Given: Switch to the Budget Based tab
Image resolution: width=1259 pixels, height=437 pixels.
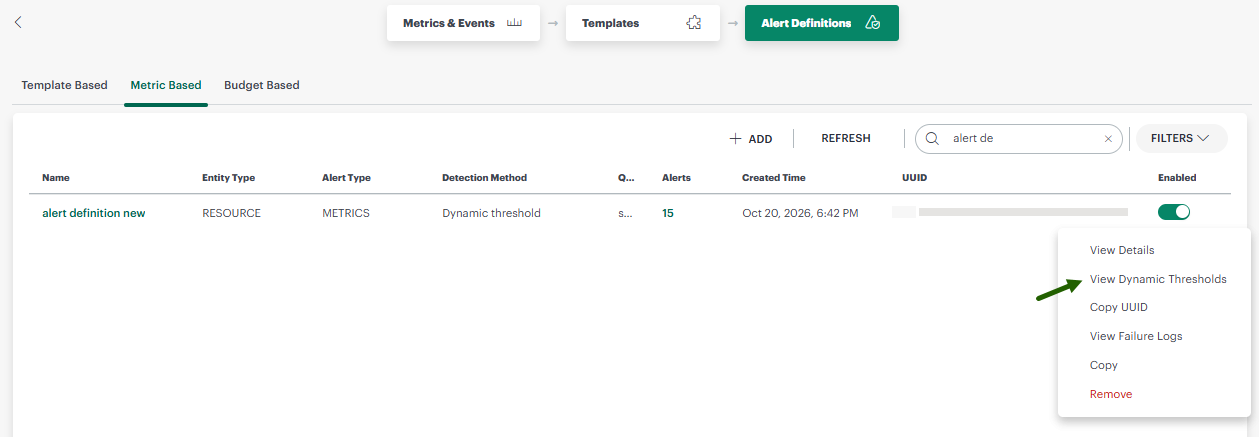Looking at the screenshot, I should pos(262,85).
